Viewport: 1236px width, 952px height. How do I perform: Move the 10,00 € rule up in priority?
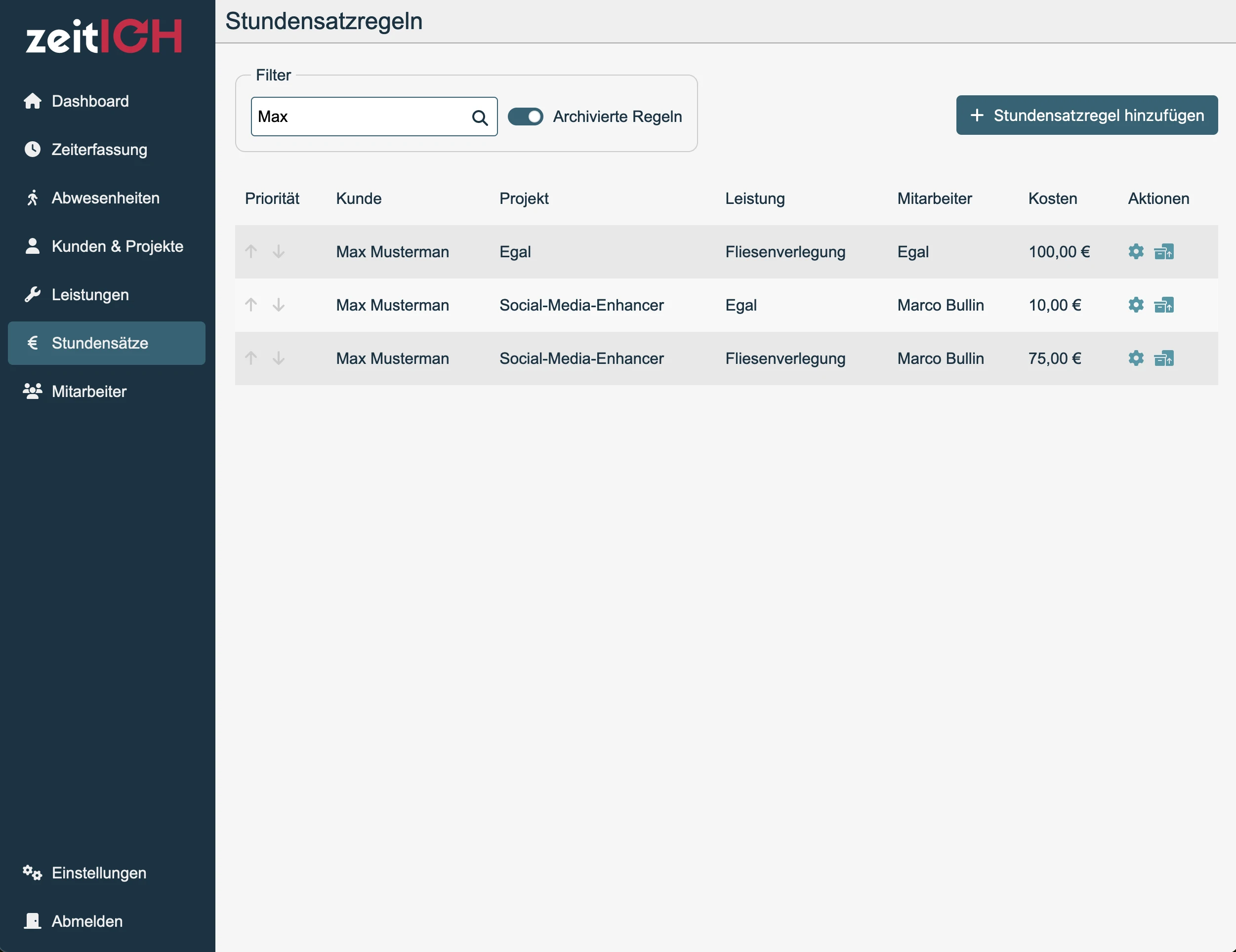click(x=251, y=305)
